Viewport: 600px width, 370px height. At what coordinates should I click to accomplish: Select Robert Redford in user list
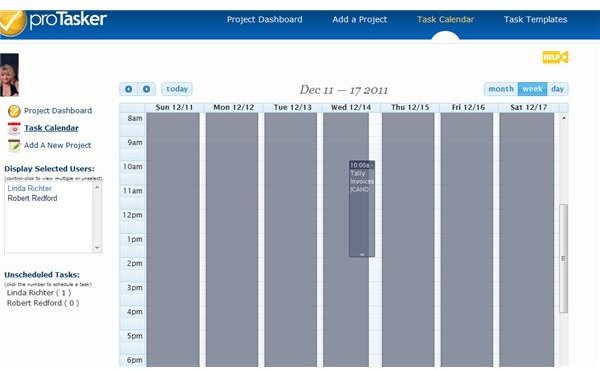[x=33, y=198]
